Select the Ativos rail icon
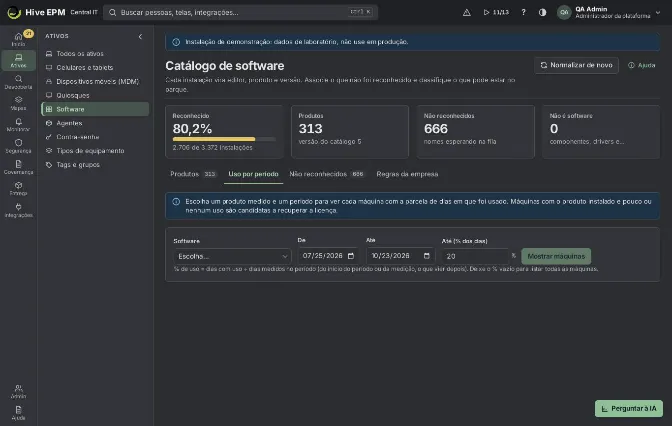The image size is (672, 426). (18, 60)
